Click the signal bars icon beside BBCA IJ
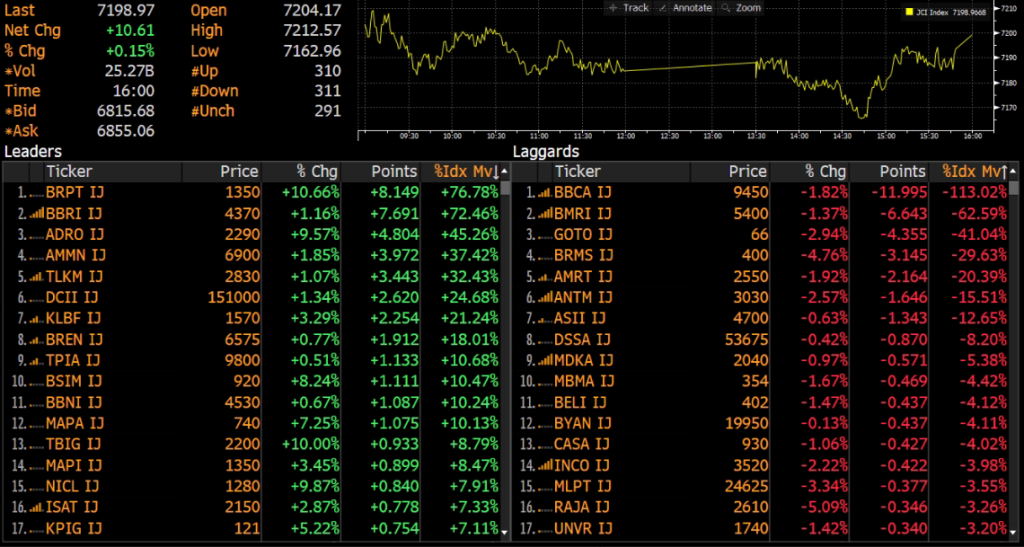 click(x=545, y=193)
